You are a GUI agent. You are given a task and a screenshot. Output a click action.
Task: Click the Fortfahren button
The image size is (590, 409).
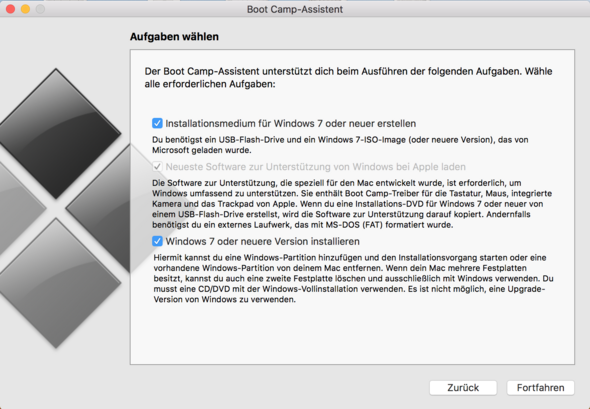pyautogui.click(x=540, y=388)
